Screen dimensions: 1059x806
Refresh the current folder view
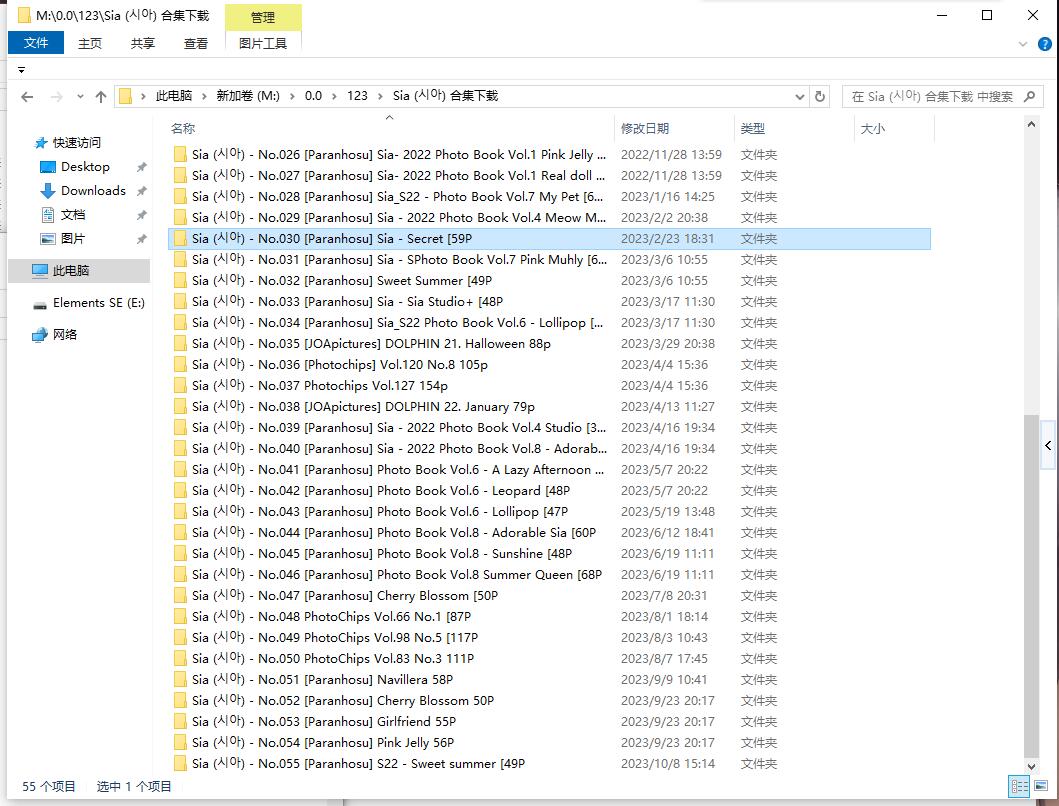click(x=820, y=97)
